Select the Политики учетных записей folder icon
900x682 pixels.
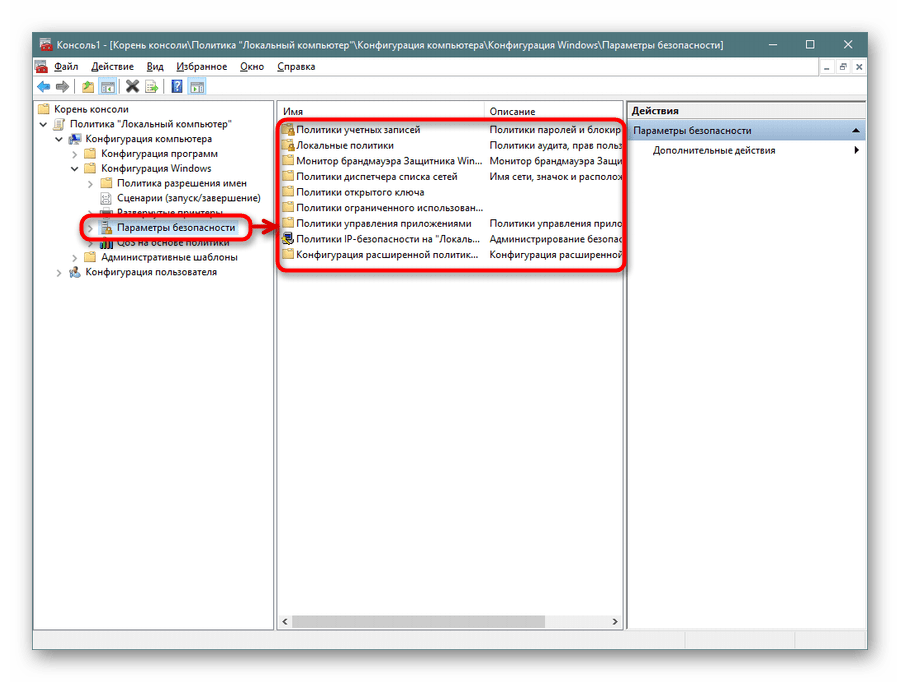288,130
